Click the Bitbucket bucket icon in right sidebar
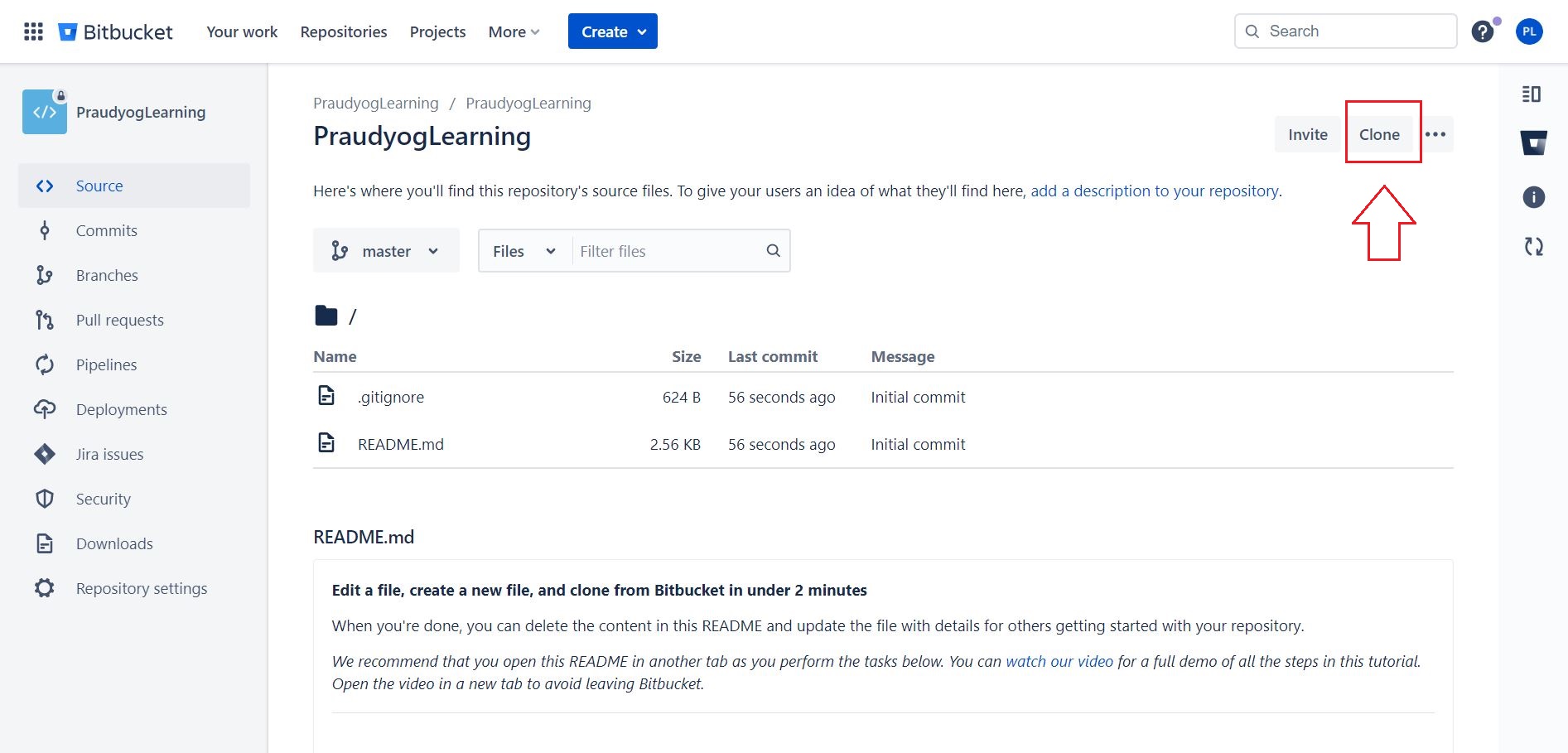 (1533, 142)
